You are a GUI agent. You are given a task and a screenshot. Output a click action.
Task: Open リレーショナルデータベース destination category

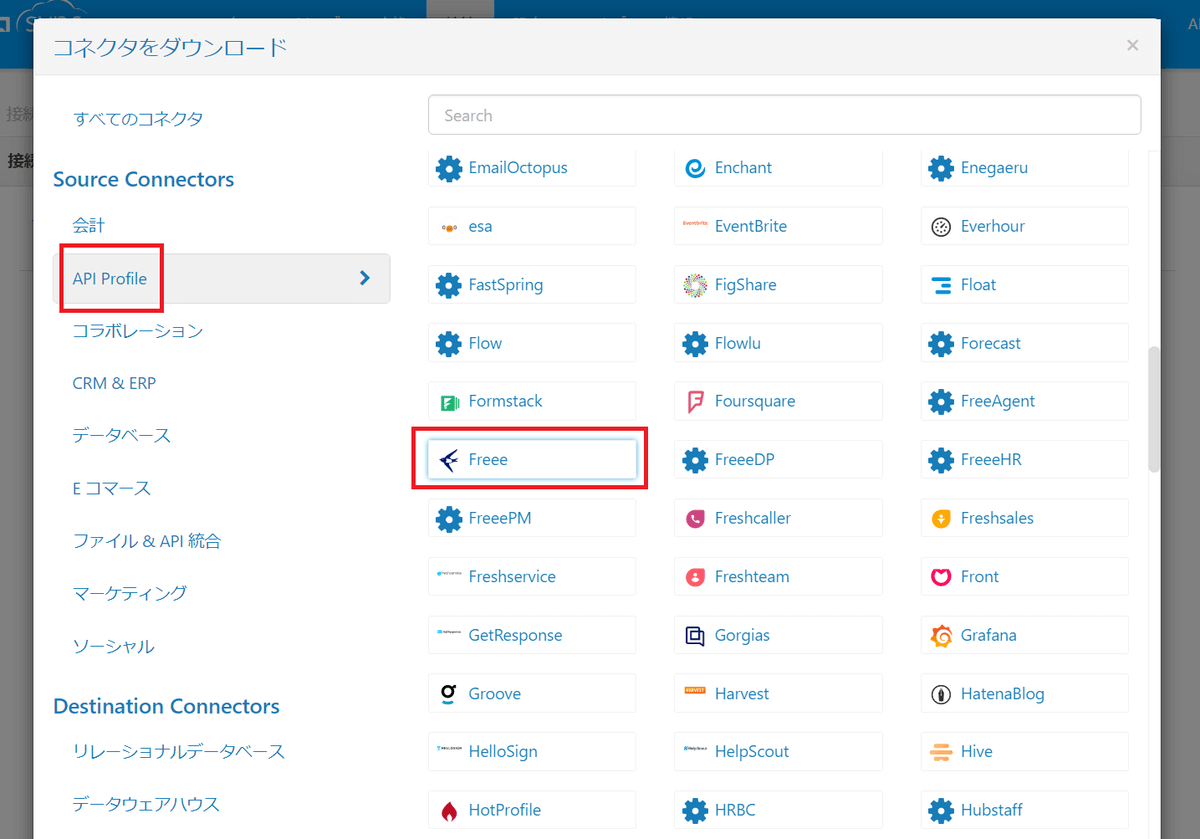179,751
